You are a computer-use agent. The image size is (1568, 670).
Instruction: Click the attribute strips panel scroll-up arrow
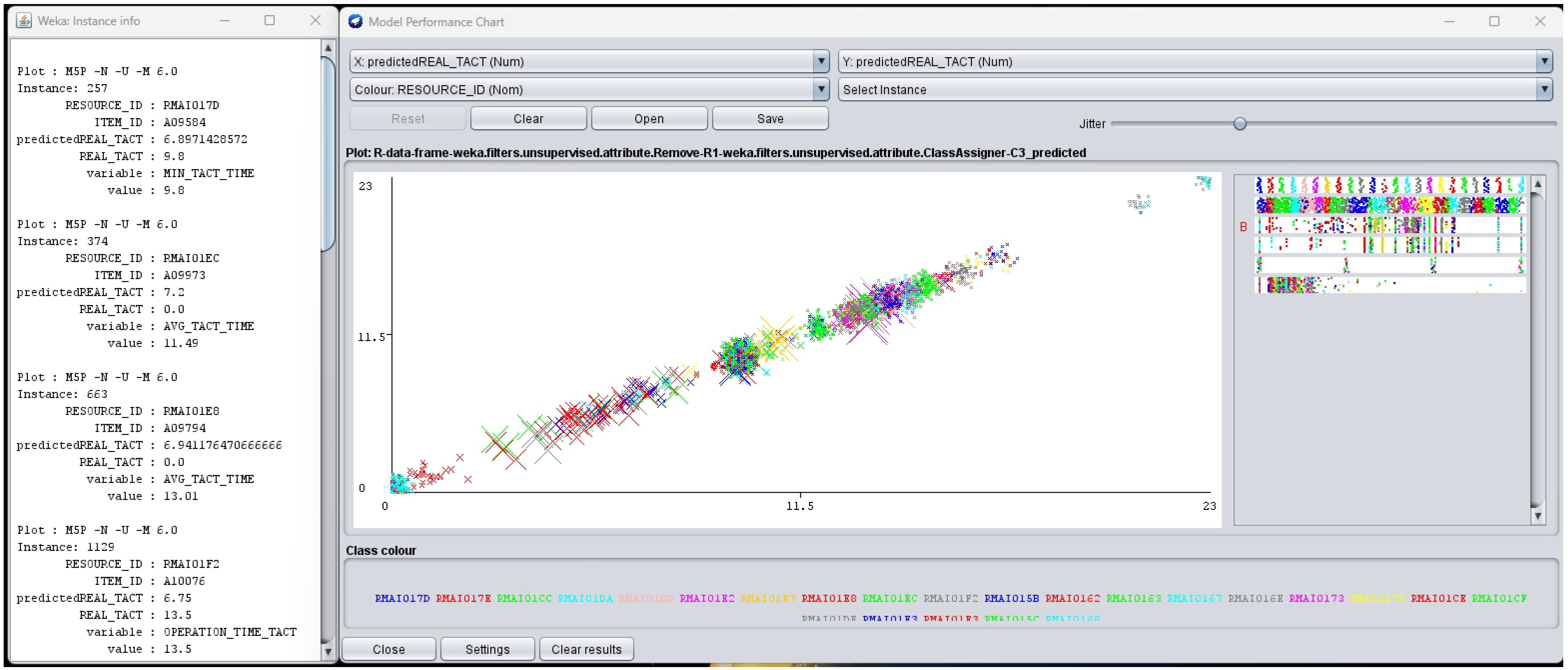[1538, 183]
